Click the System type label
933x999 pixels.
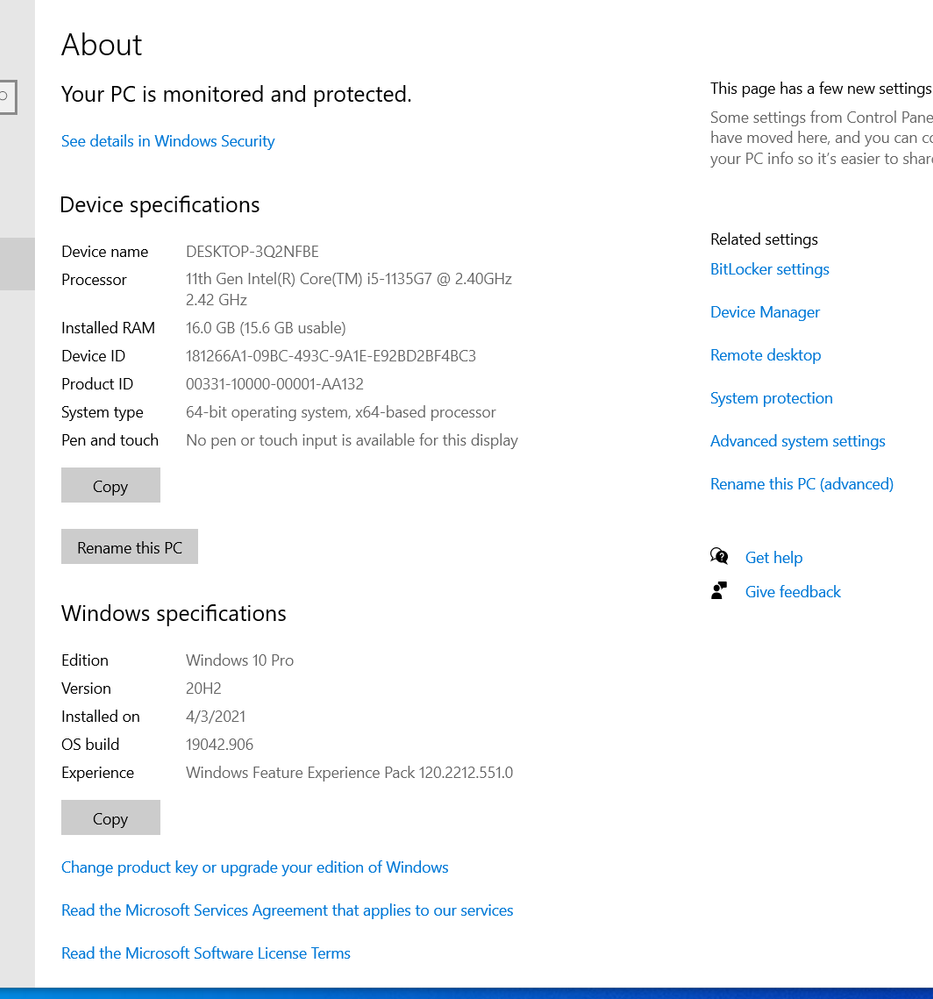pyautogui.click(x=102, y=412)
